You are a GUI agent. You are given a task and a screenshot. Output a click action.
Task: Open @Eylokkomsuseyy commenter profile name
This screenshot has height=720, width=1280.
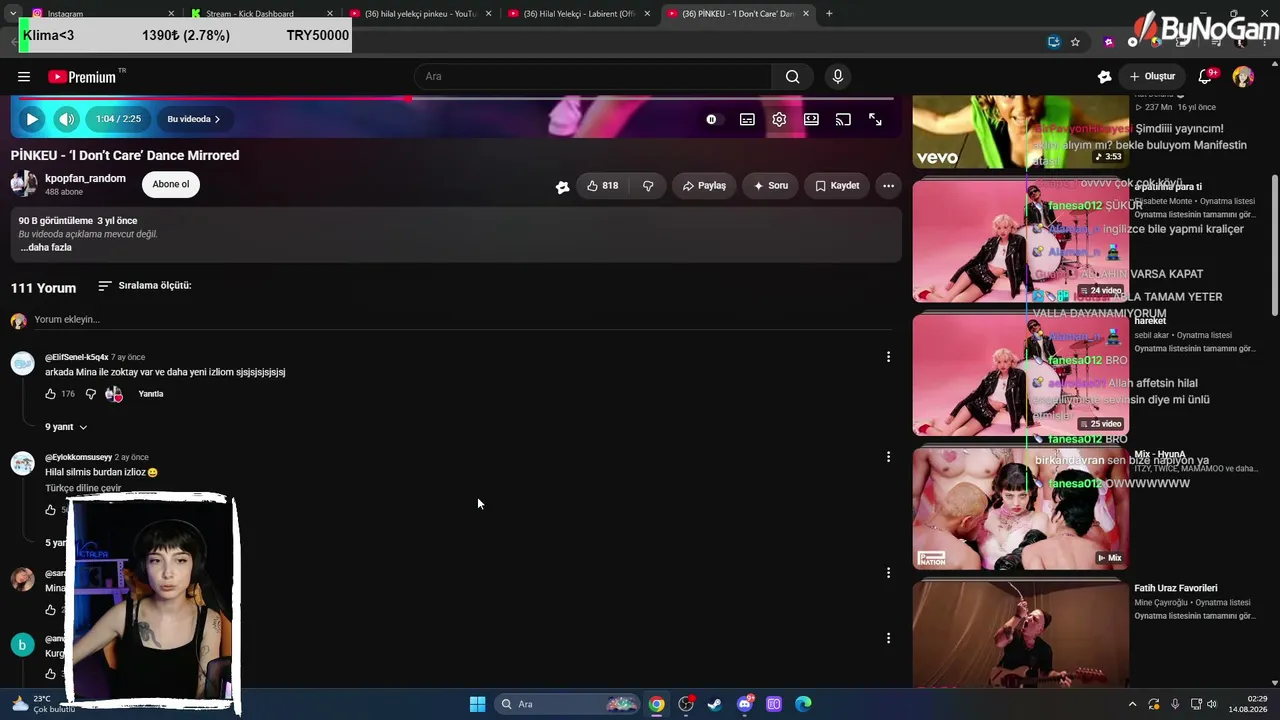coord(78,457)
